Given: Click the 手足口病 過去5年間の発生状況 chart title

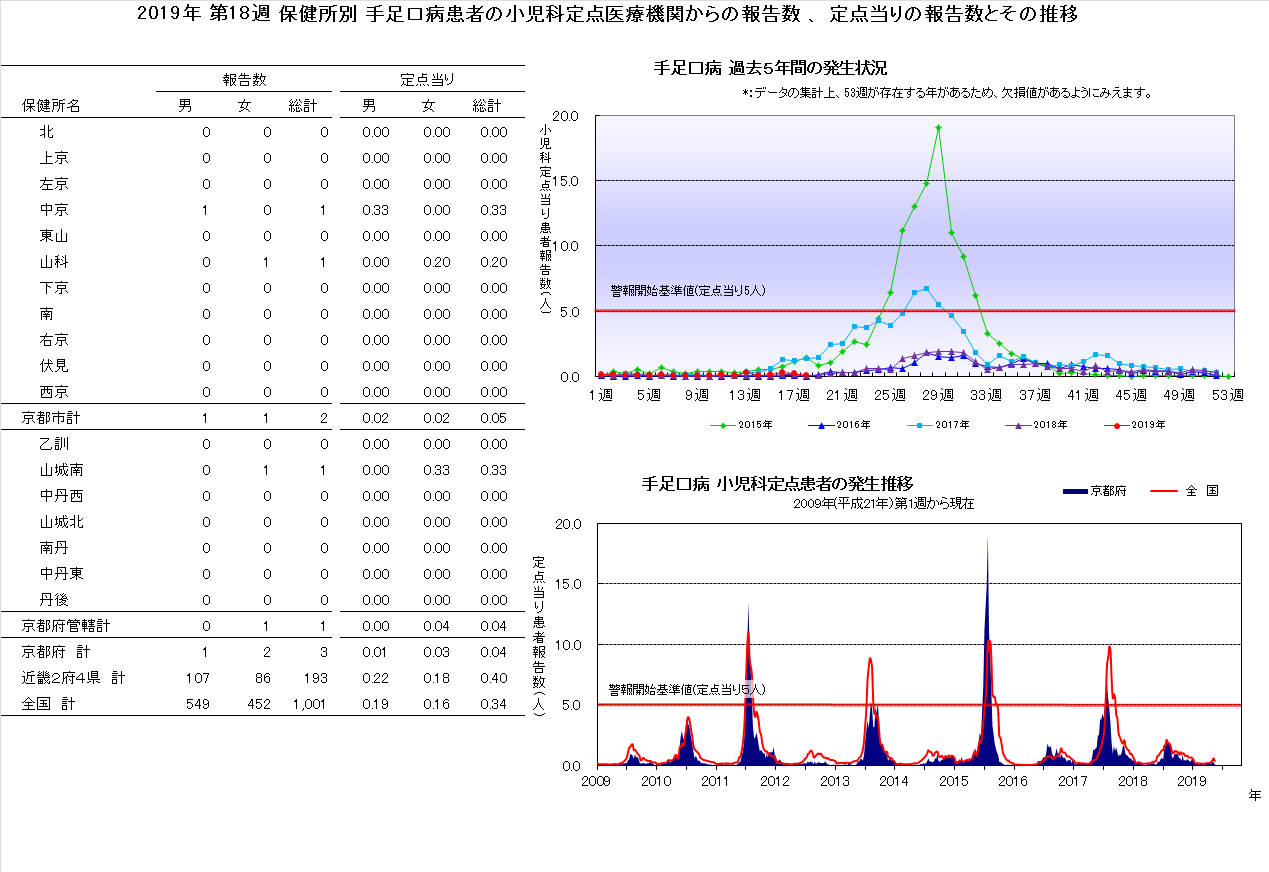Looking at the screenshot, I should point(770,68).
